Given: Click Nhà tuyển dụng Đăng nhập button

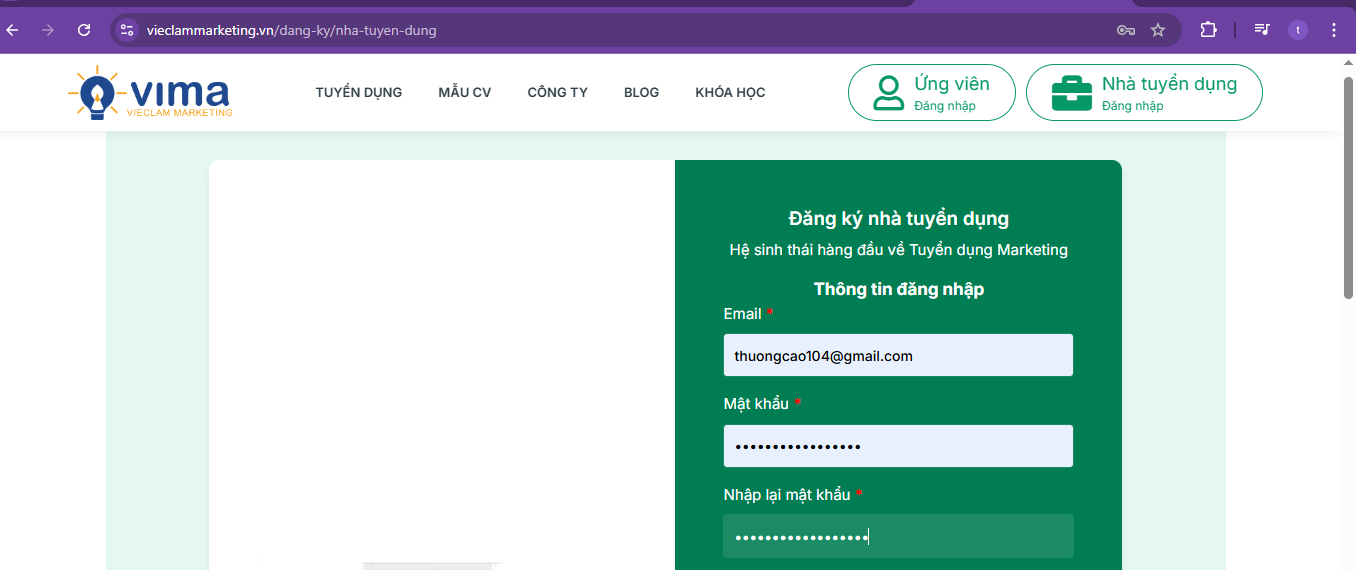Looking at the screenshot, I should [x=1144, y=93].
